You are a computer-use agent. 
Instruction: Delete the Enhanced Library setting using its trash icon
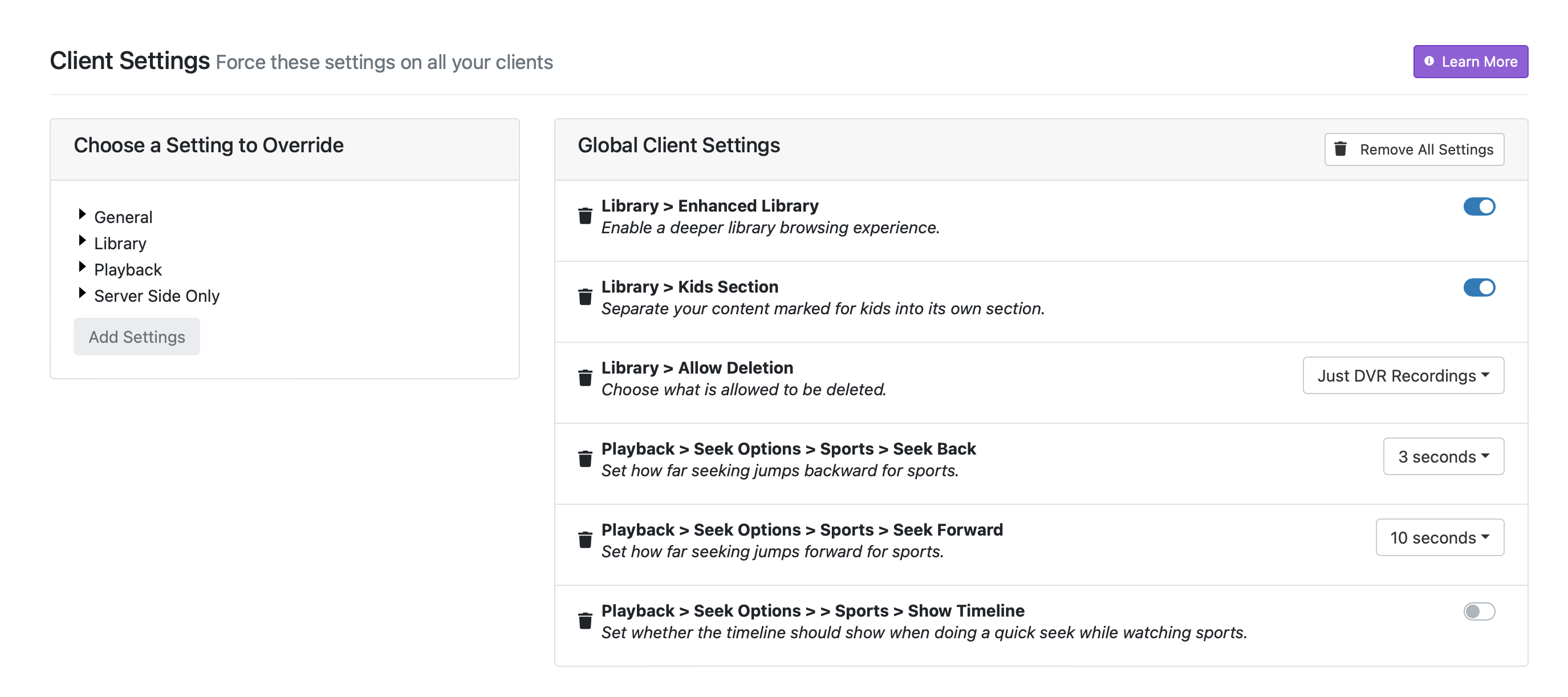point(586,216)
